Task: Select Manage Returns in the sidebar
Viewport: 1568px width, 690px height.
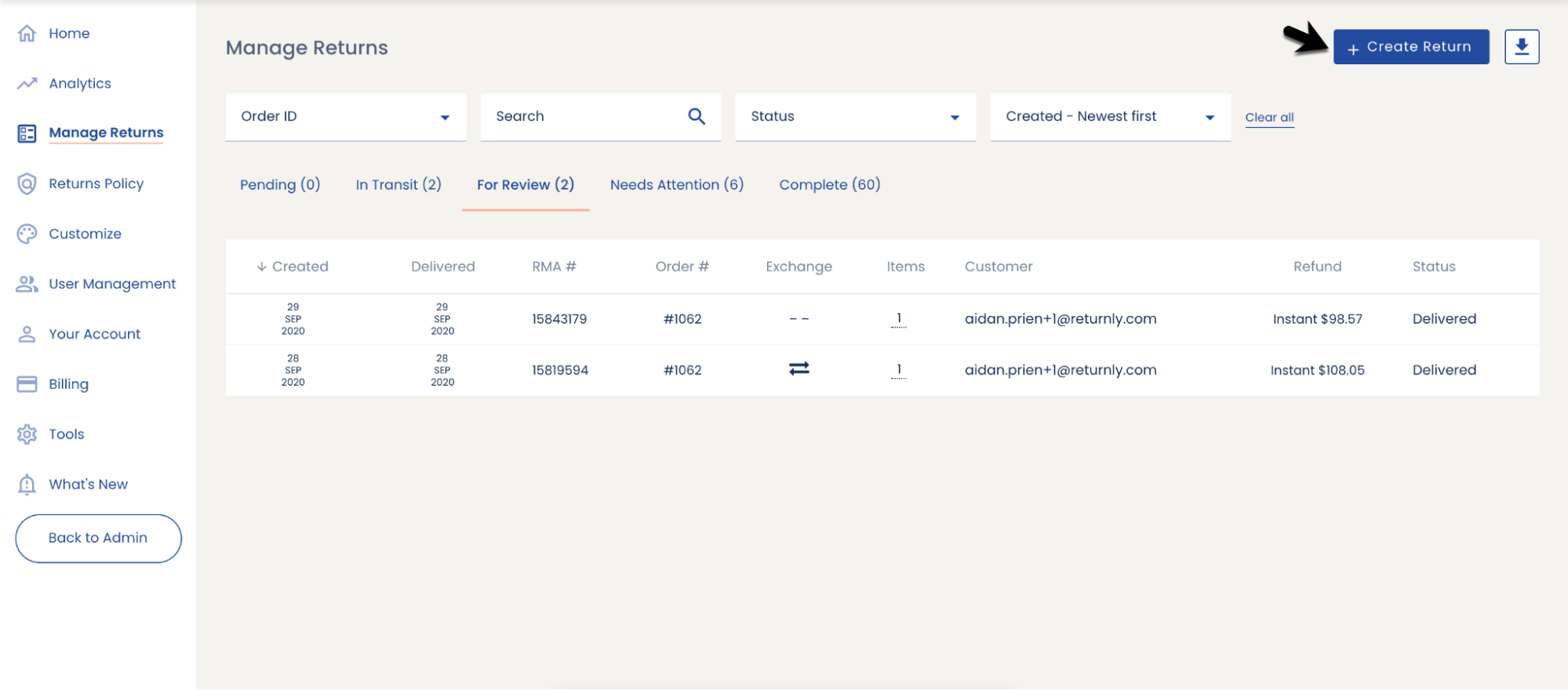Action: click(x=106, y=133)
